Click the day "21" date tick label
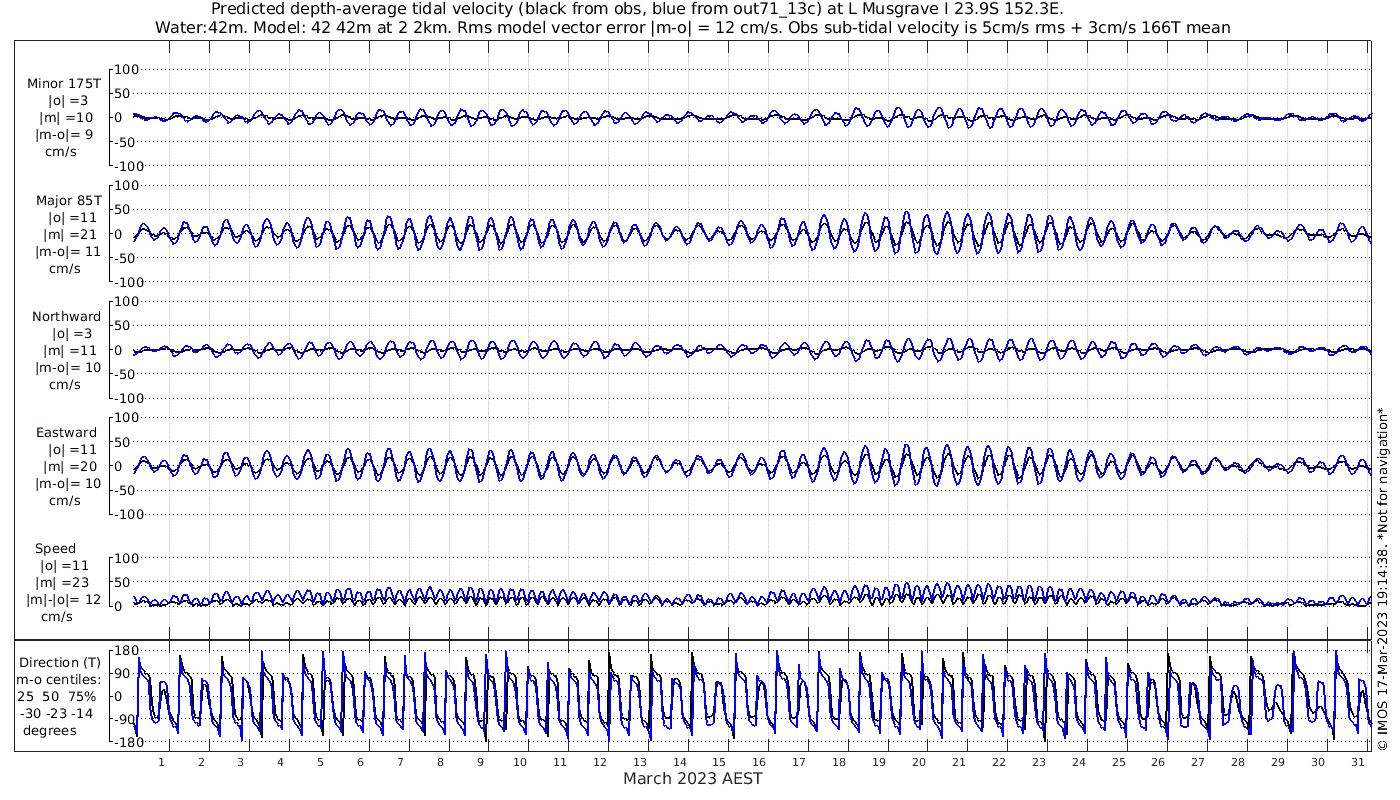 (958, 762)
